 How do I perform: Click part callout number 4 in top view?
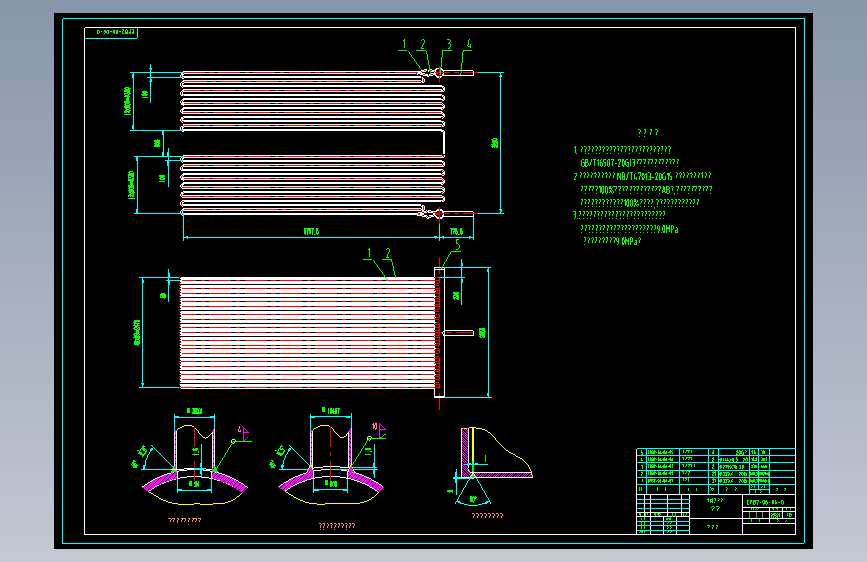(469, 44)
